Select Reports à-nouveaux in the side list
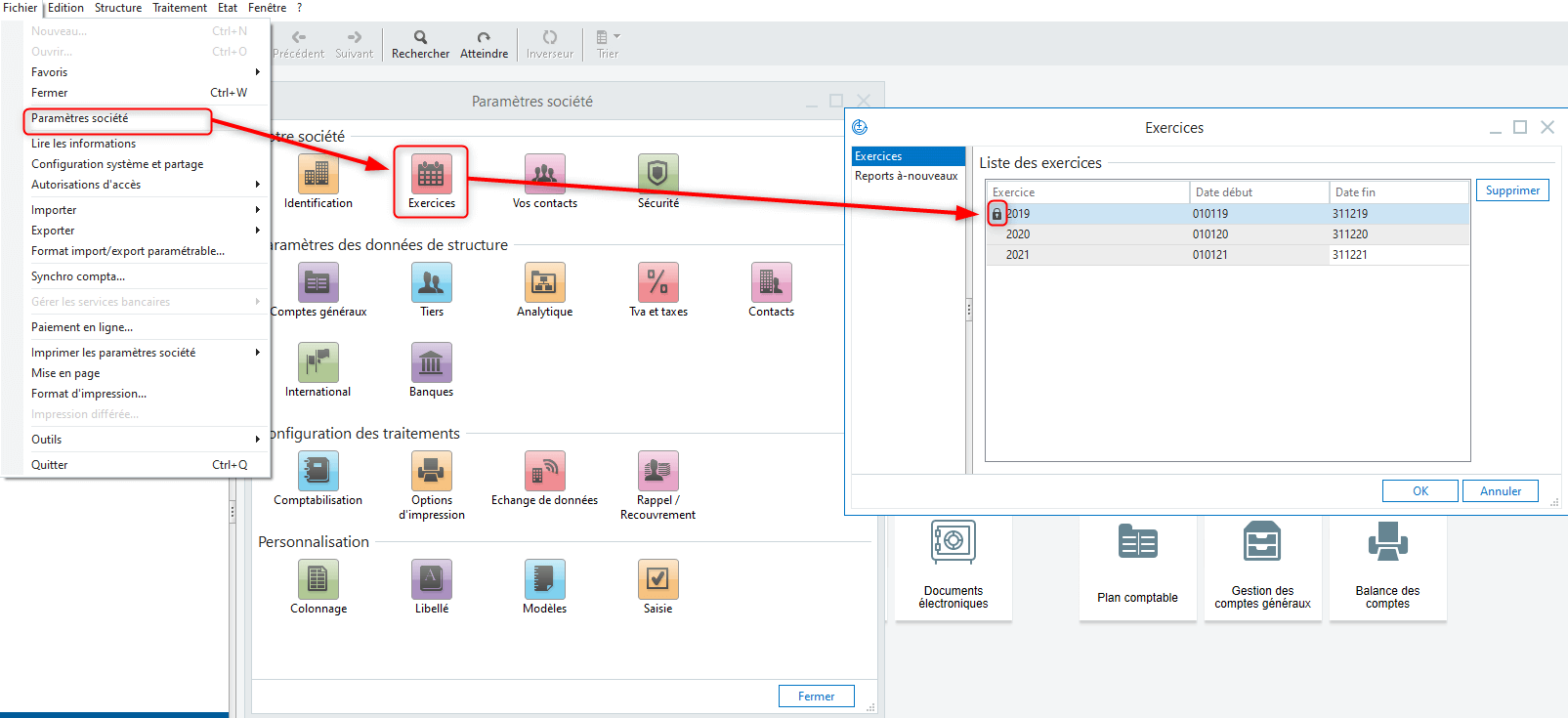1568x718 pixels. coord(906,176)
